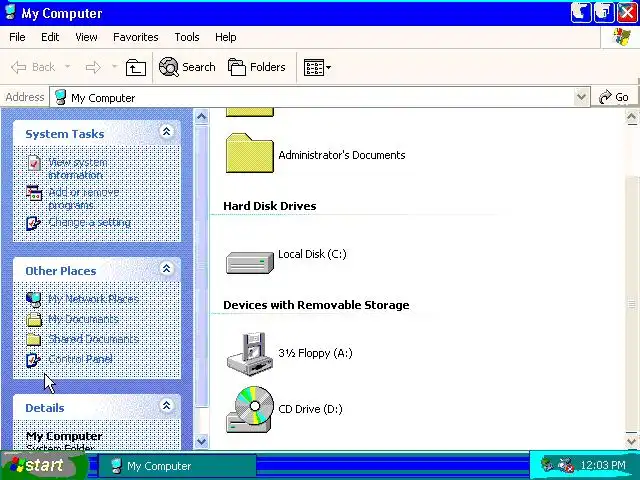Image resolution: width=640 pixels, height=480 pixels.
Task: Collapse the System Tasks panel
Action: 167,132
